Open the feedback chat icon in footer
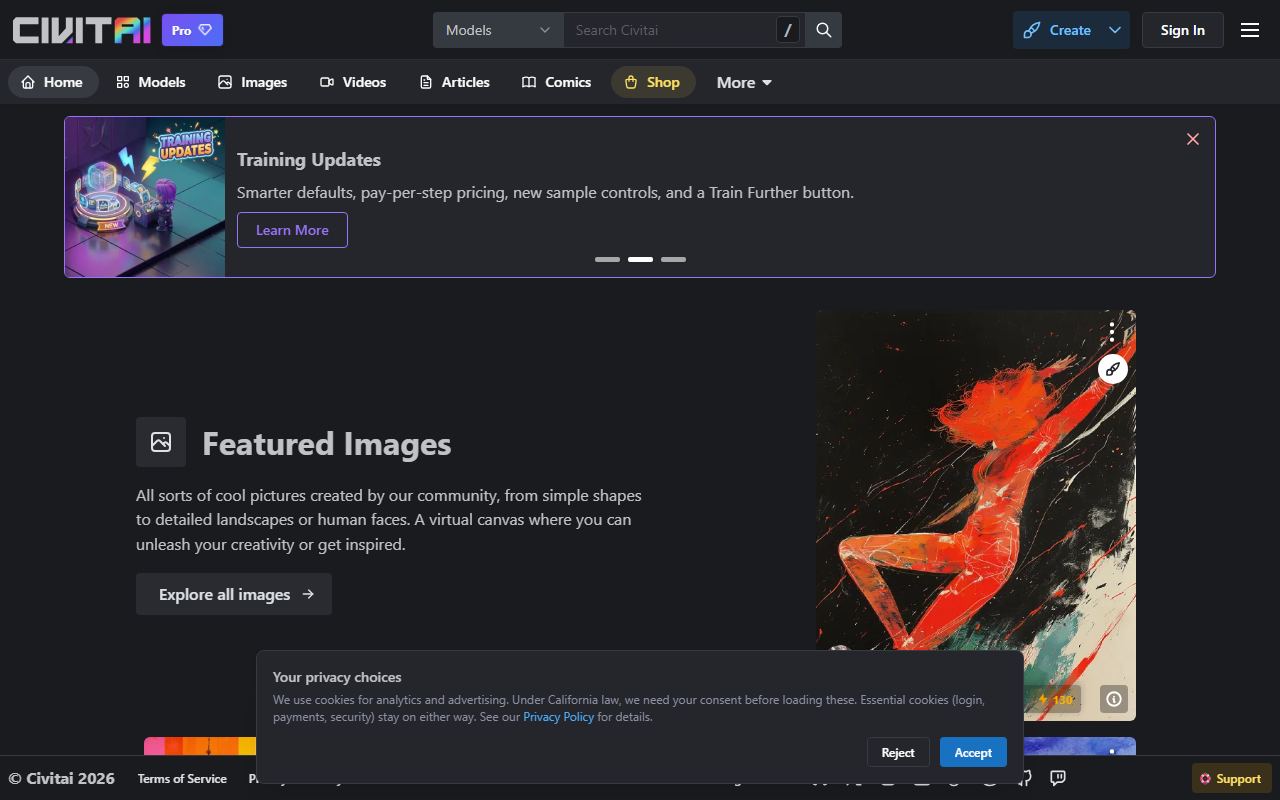The height and width of the screenshot is (800, 1280). click(1058, 778)
